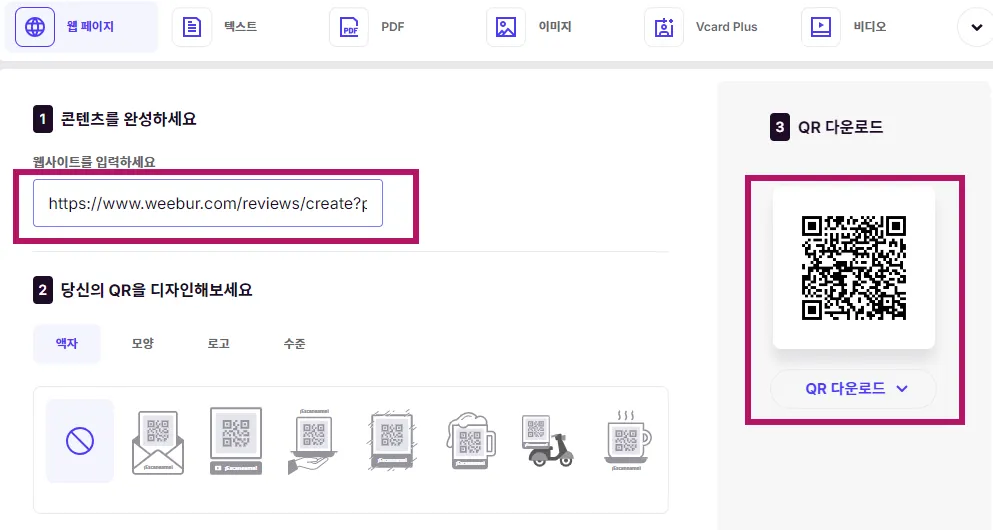
Task: Click the video play icon
Action: [x=821, y=27]
